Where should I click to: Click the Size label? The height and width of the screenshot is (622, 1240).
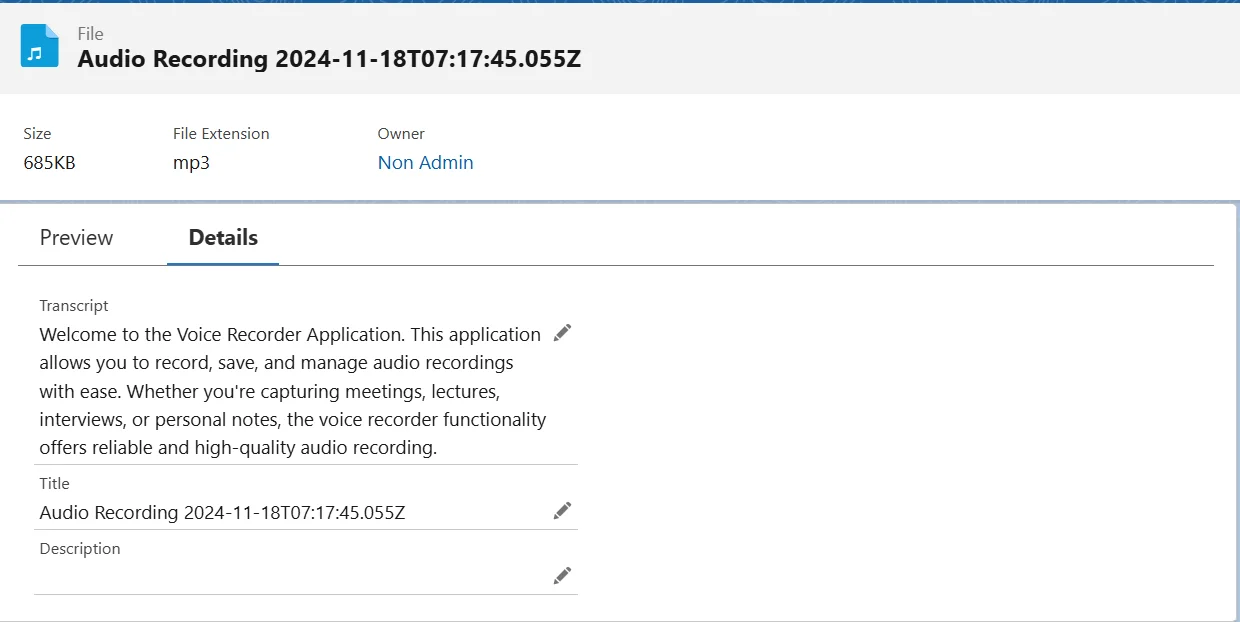[37, 134]
